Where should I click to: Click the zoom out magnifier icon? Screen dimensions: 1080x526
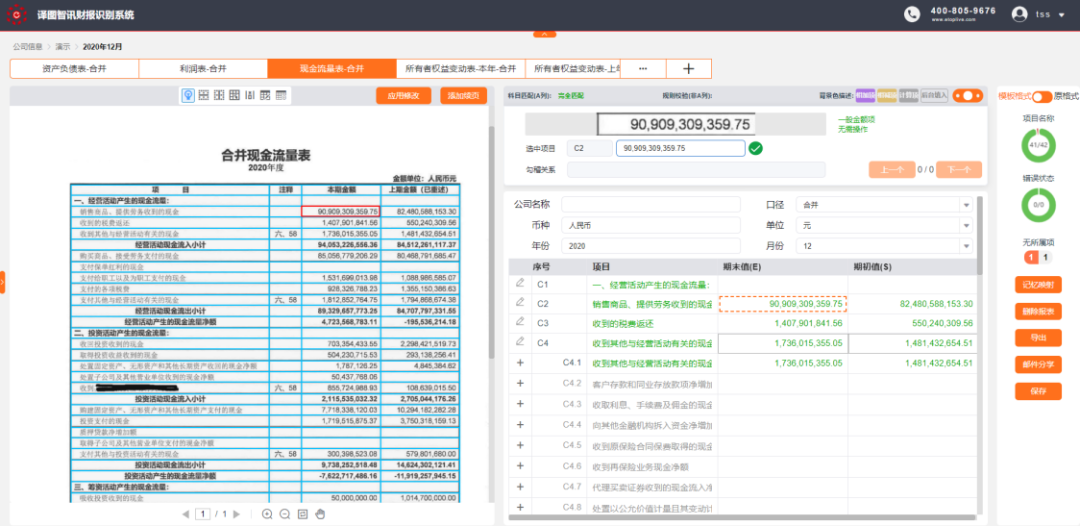pos(284,514)
